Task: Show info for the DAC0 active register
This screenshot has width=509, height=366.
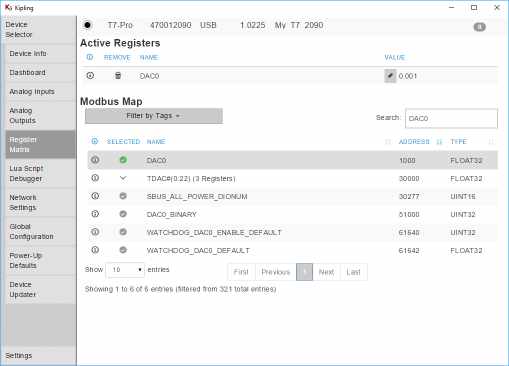Action: pyautogui.click(x=90, y=76)
